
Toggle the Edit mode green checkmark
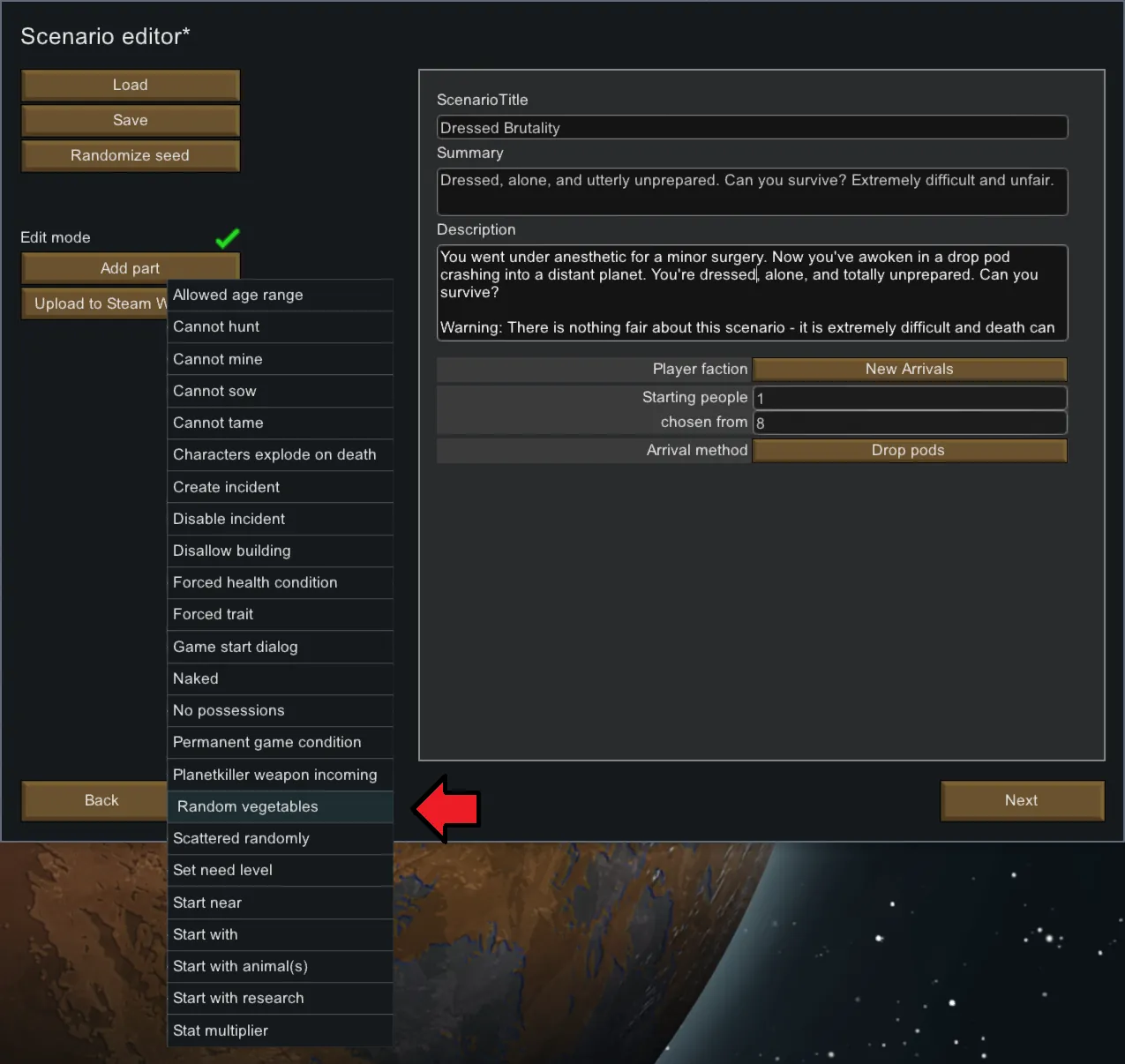tap(227, 238)
